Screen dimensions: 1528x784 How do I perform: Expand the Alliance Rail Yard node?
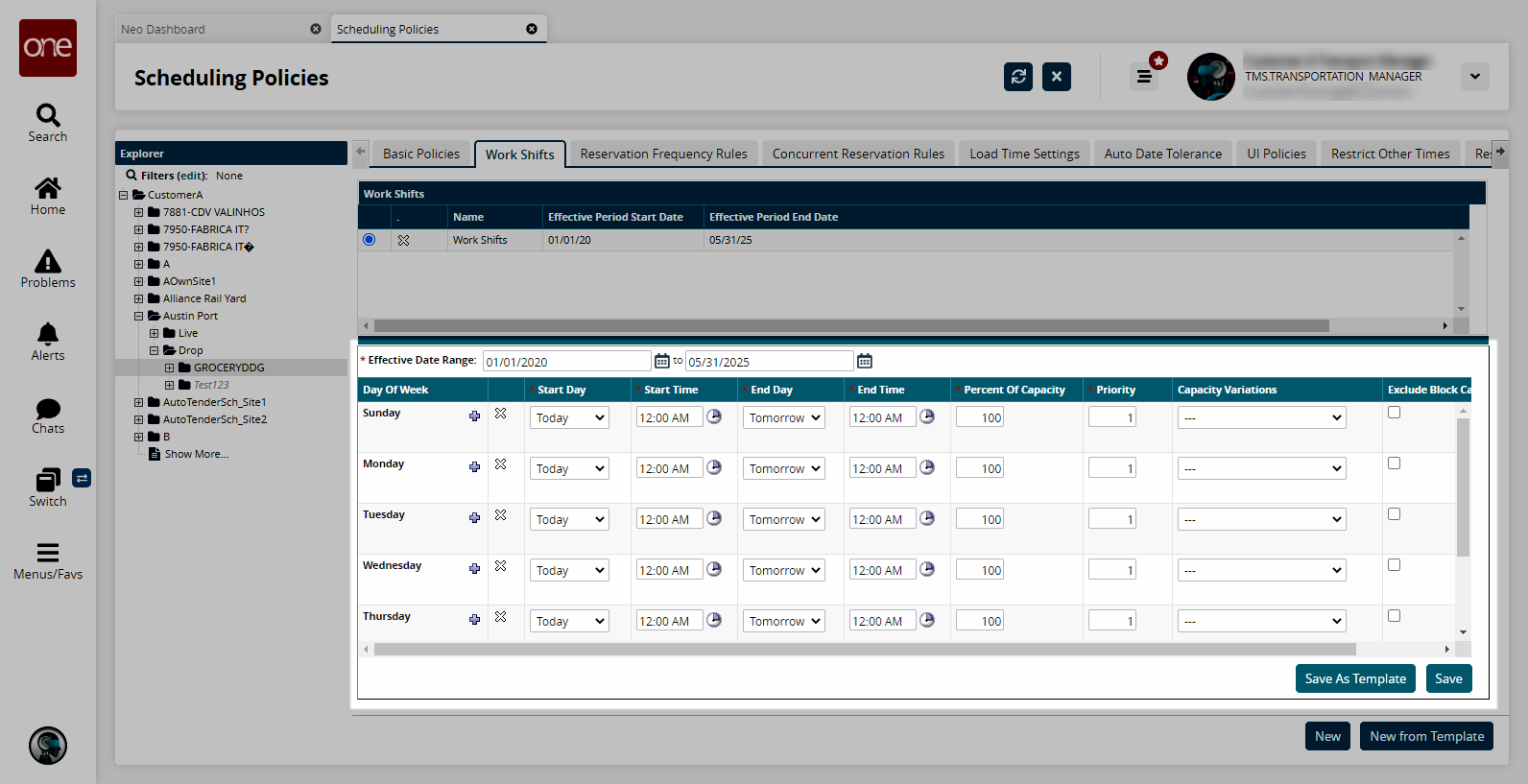pos(139,298)
